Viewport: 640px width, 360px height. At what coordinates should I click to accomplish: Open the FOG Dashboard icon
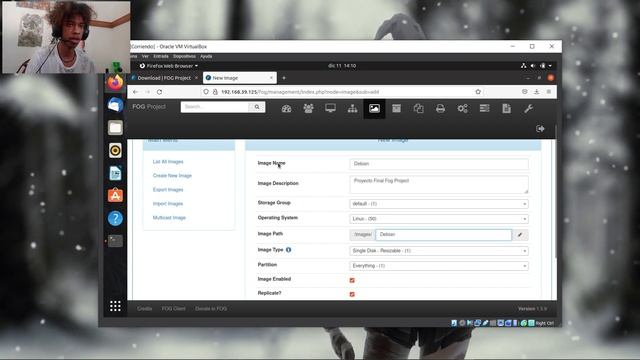click(x=287, y=109)
